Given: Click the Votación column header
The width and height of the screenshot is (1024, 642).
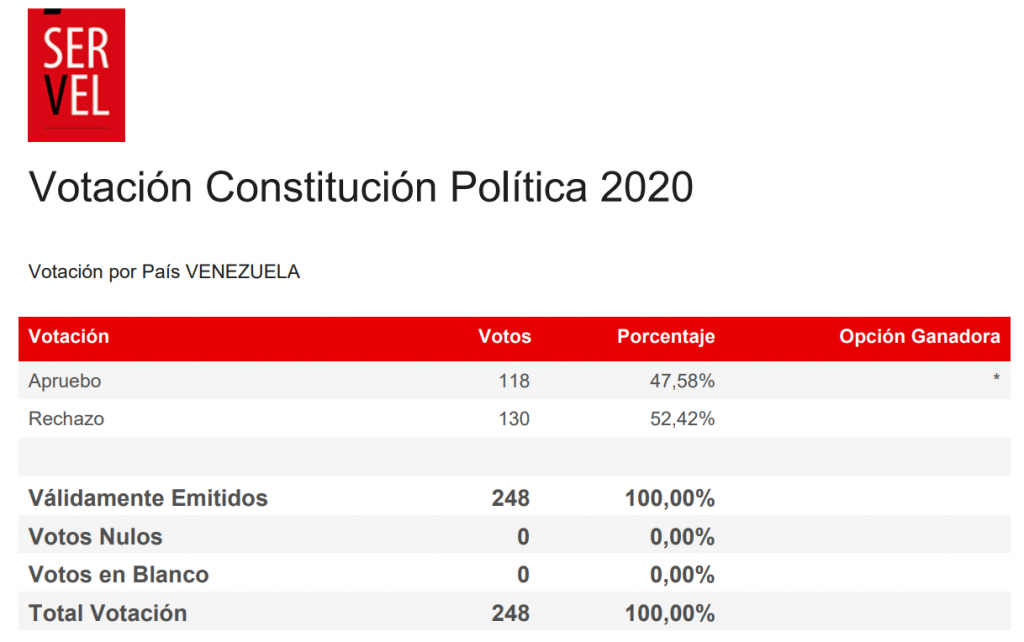Looking at the screenshot, I should [69, 337].
